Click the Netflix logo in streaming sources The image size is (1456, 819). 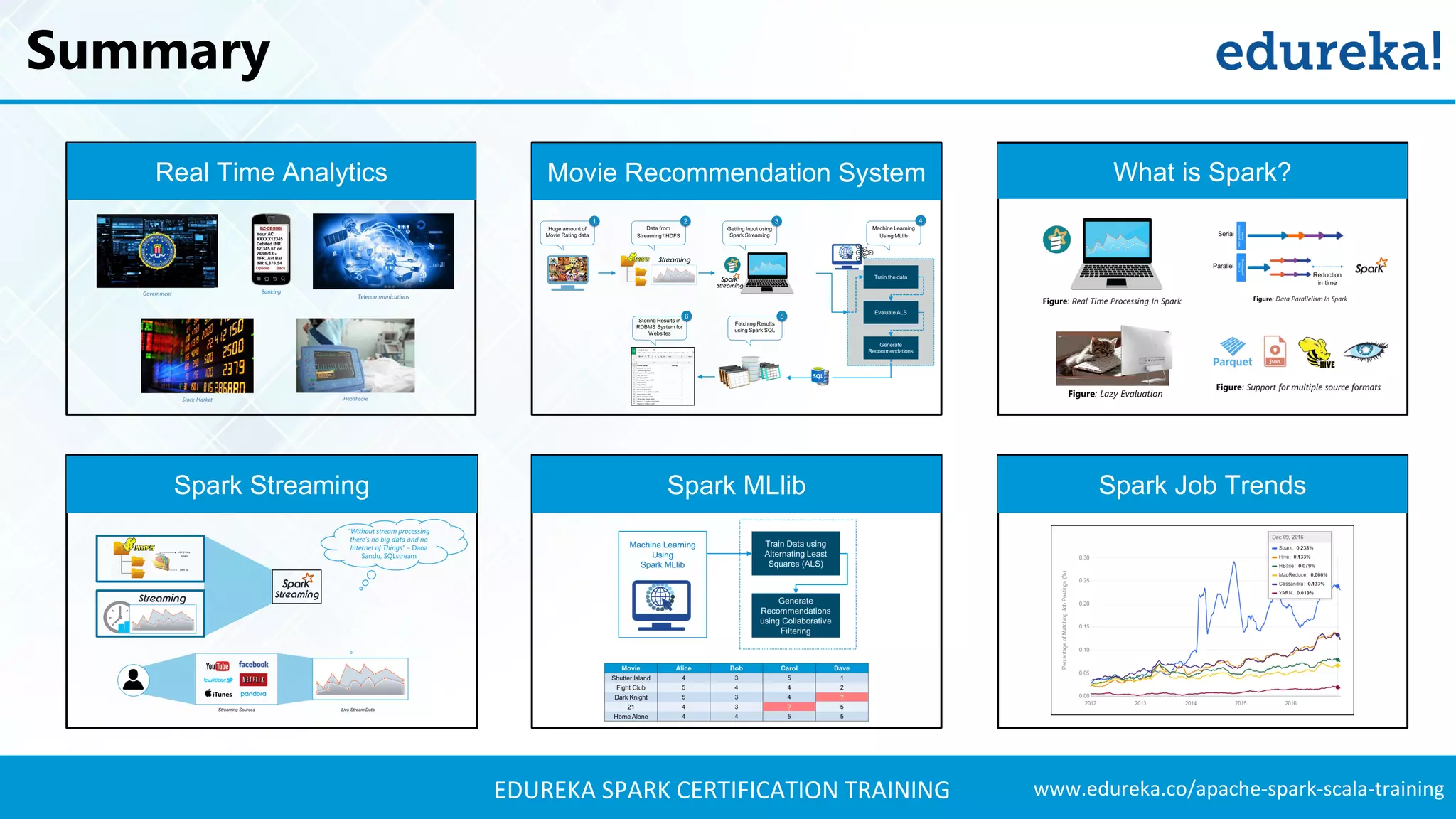pos(253,680)
